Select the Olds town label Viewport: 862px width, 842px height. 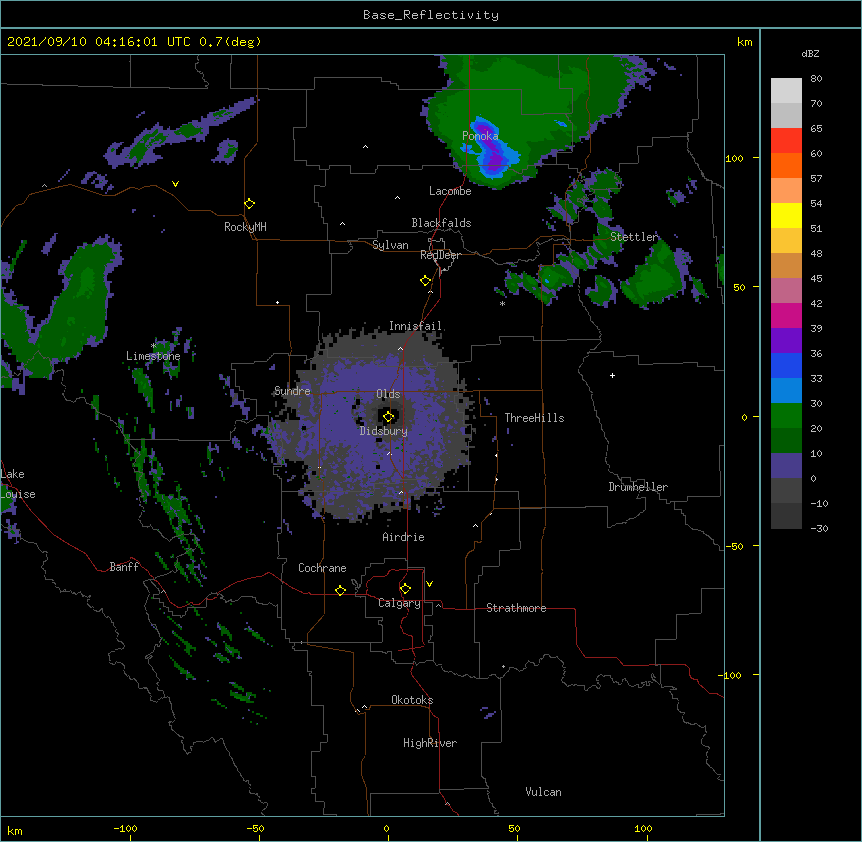pyautogui.click(x=388, y=394)
